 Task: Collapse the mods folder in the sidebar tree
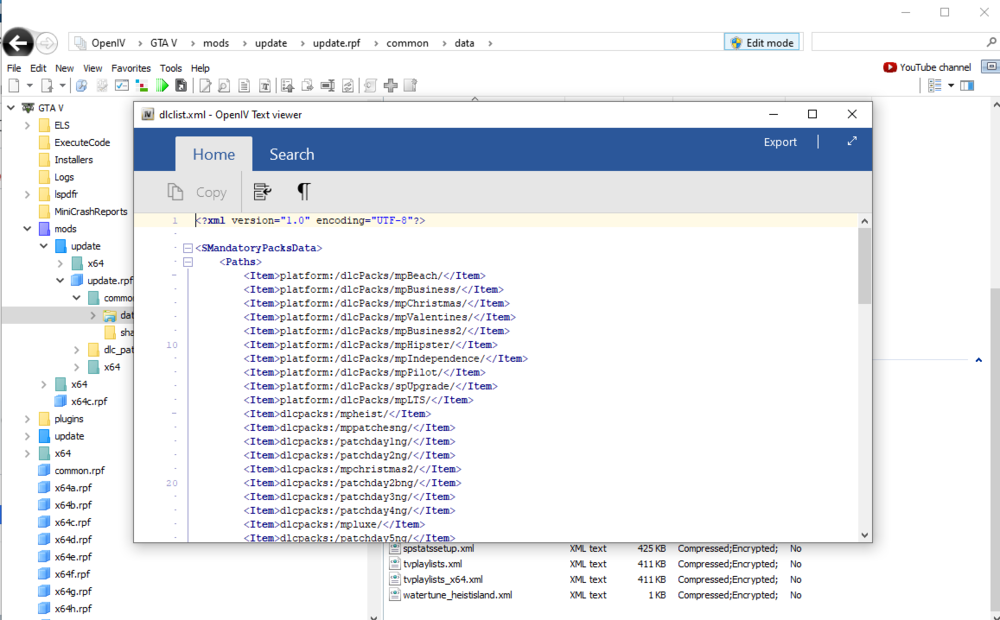28,228
